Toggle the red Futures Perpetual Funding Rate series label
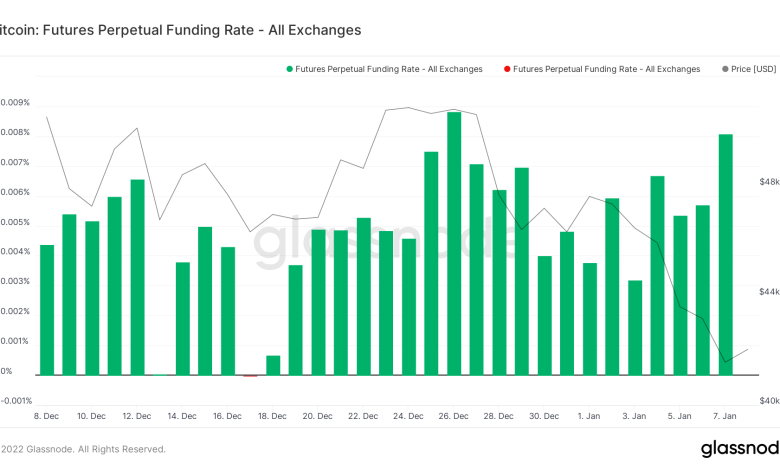The width and height of the screenshot is (780, 470). [607, 69]
